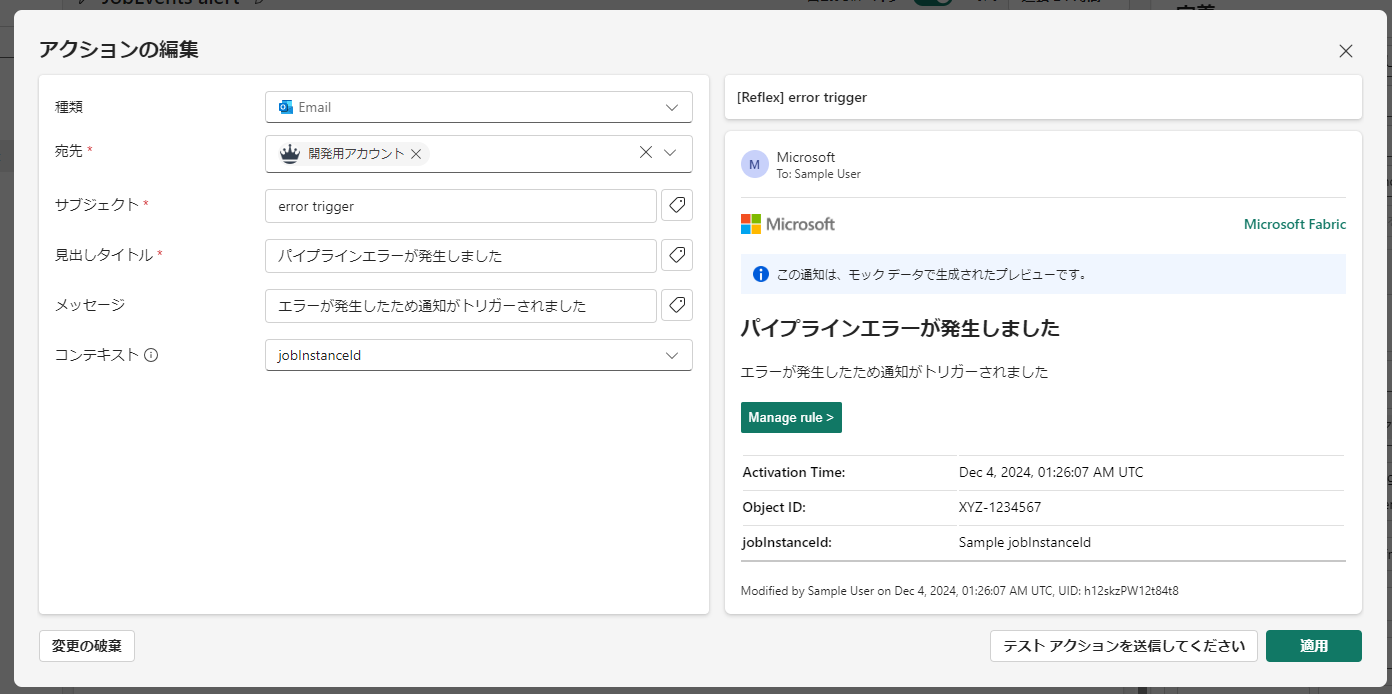Screen dimensions: 1392x694
Task: Open the 種類 Email dropdown
Action: tap(479, 107)
